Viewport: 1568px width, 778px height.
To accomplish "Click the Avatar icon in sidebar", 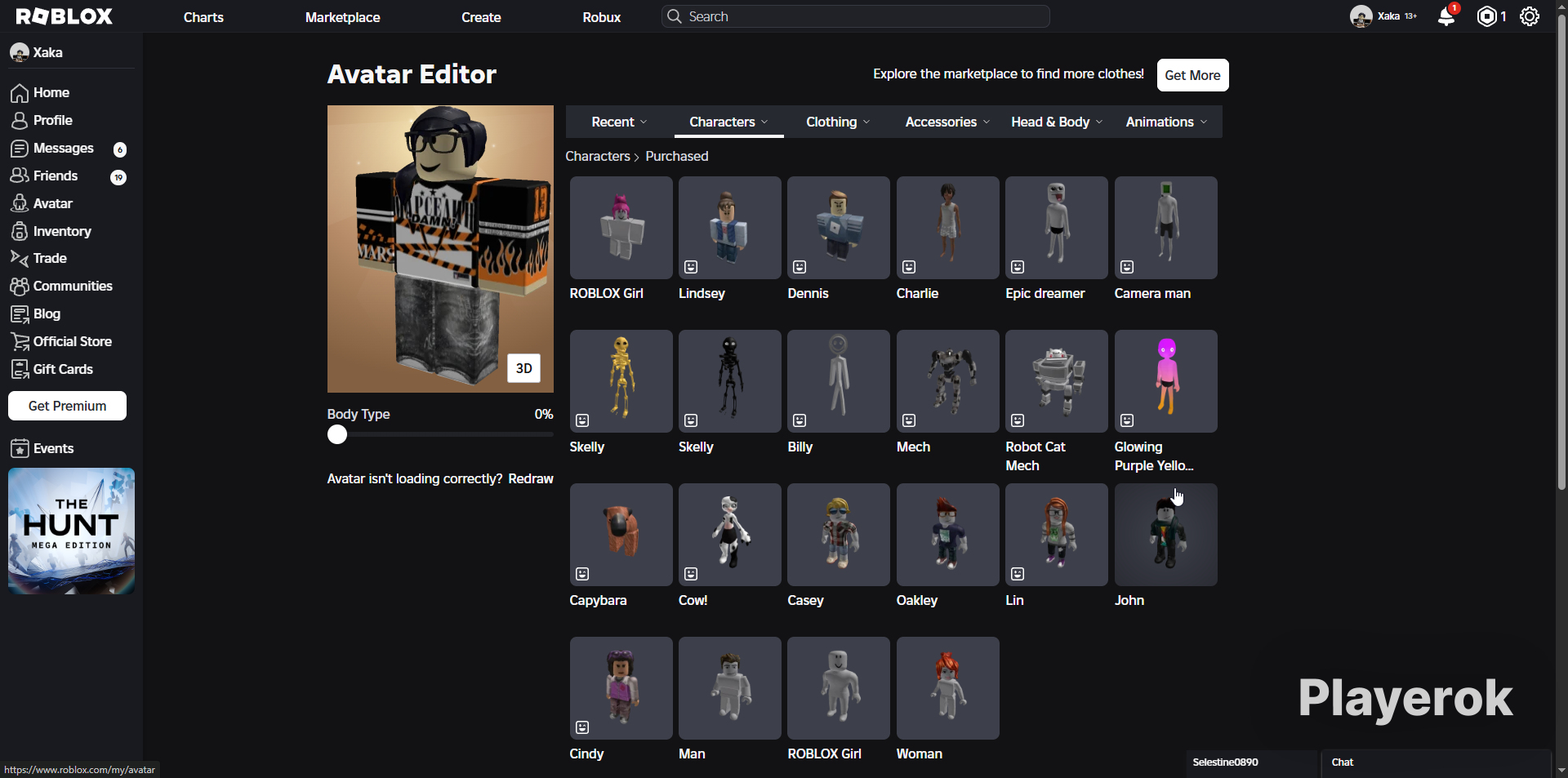I will click(20, 204).
